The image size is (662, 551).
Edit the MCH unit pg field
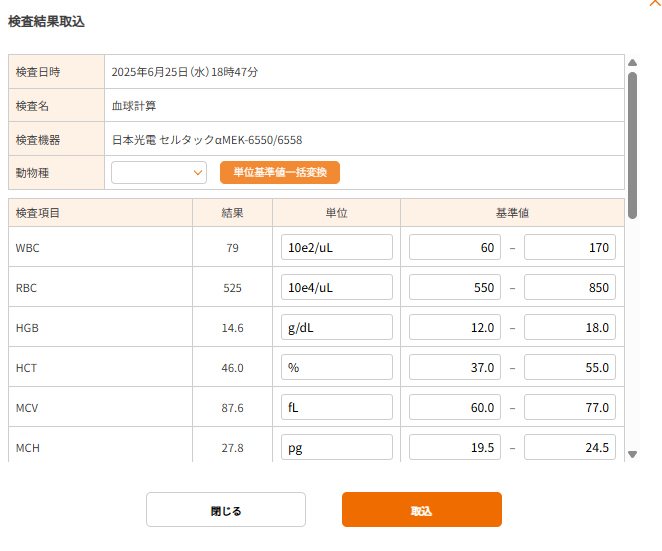337,447
